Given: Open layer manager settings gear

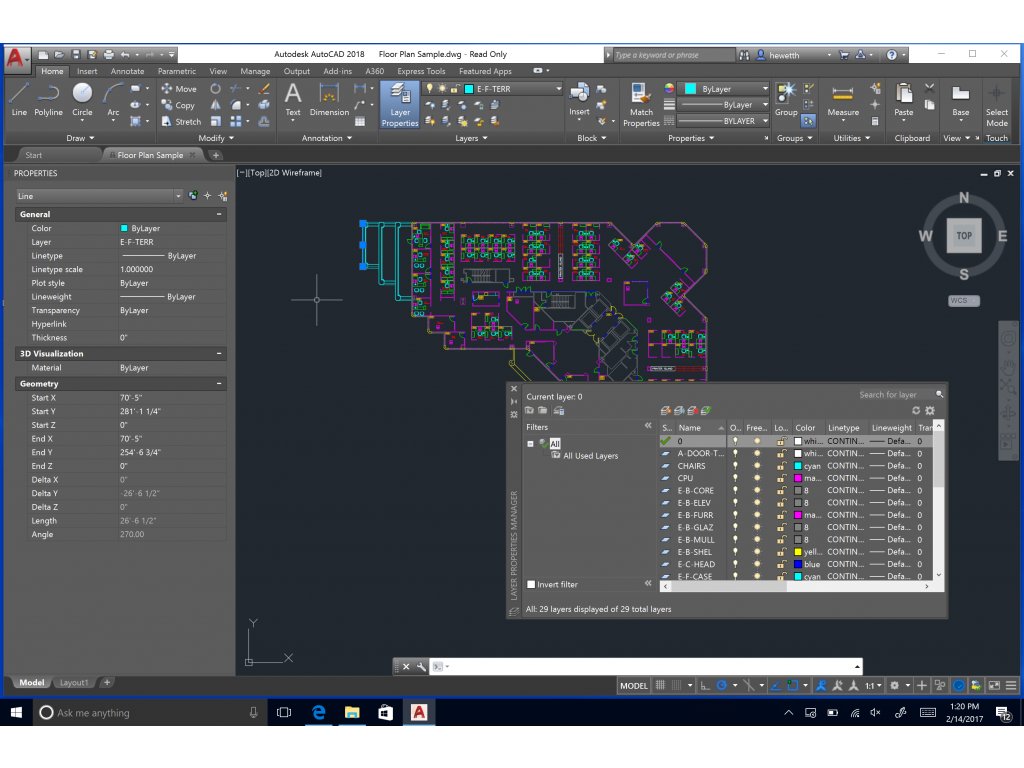Looking at the screenshot, I should [930, 411].
